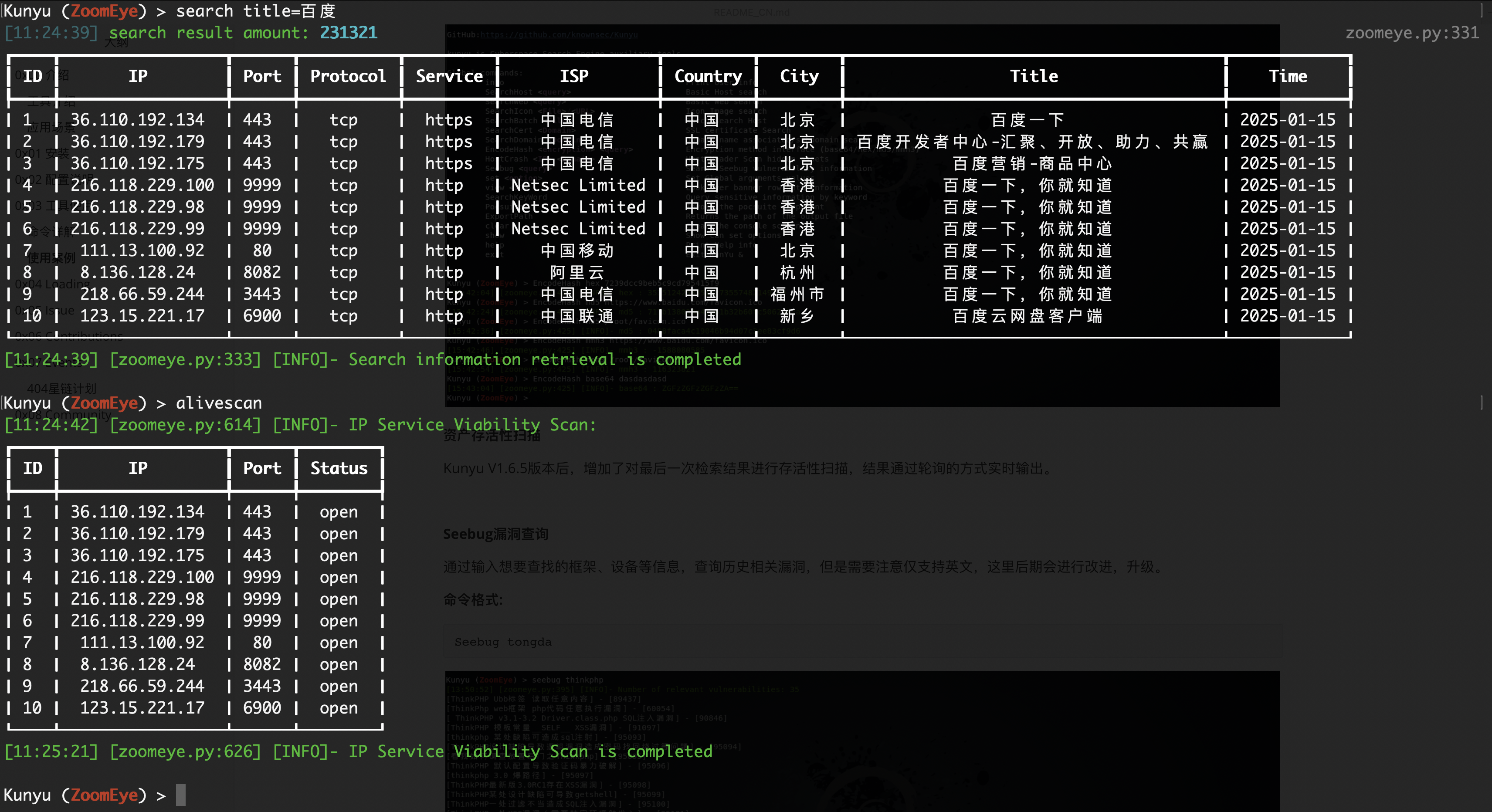Click the city cell '杭州'
Image resolution: width=1492 pixels, height=812 pixels.
click(x=797, y=272)
